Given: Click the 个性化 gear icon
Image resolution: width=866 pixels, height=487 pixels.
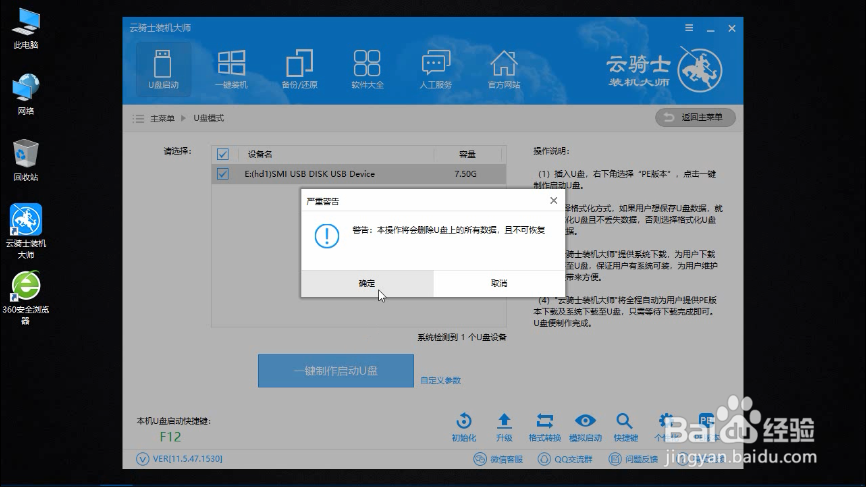Looking at the screenshot, I should [x=666, y=427].
